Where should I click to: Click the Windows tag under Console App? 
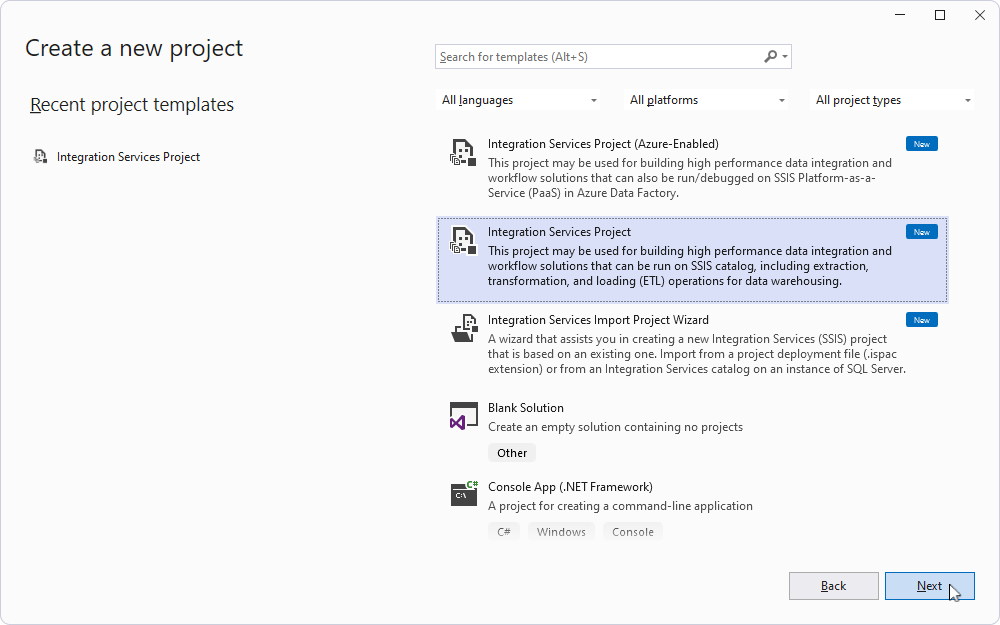[x=561, y=531]
